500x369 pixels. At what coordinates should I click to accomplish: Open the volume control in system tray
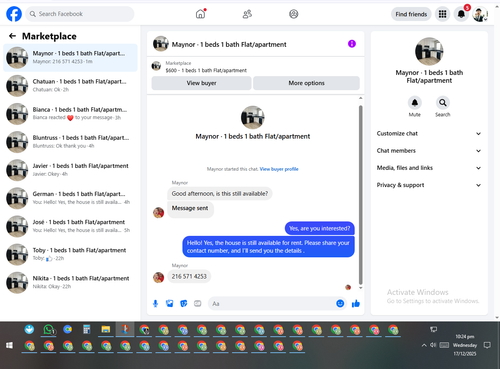[433, 345]
